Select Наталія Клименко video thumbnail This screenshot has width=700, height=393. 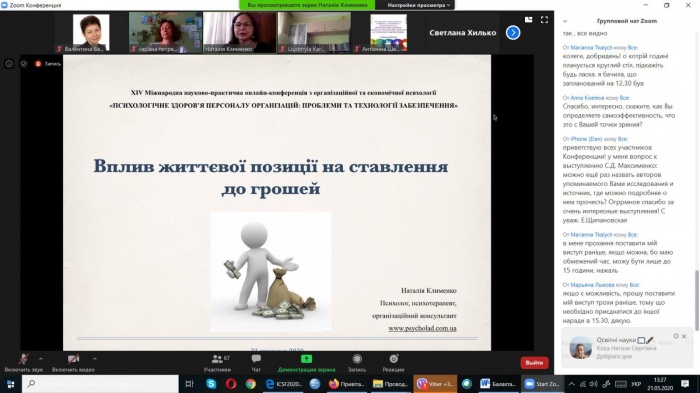pyautogui.click(x=239, y=33)
